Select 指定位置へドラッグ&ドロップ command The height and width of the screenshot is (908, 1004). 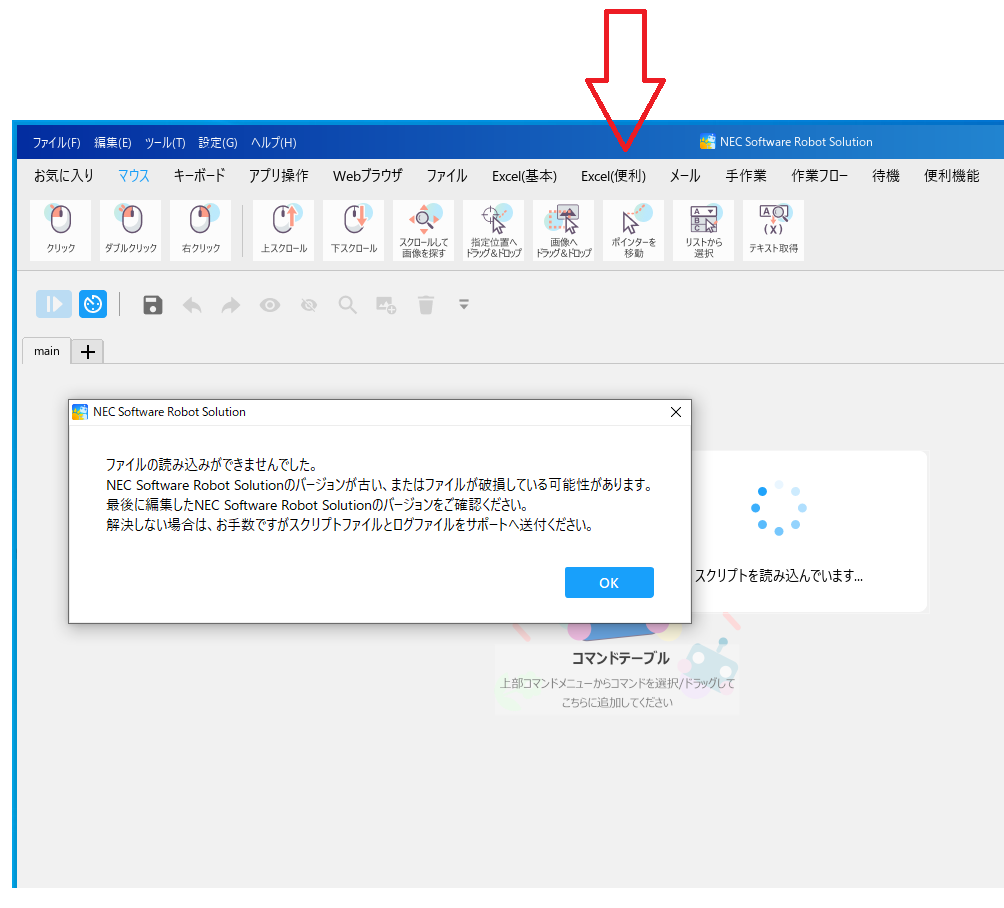(x=494, y=230)
